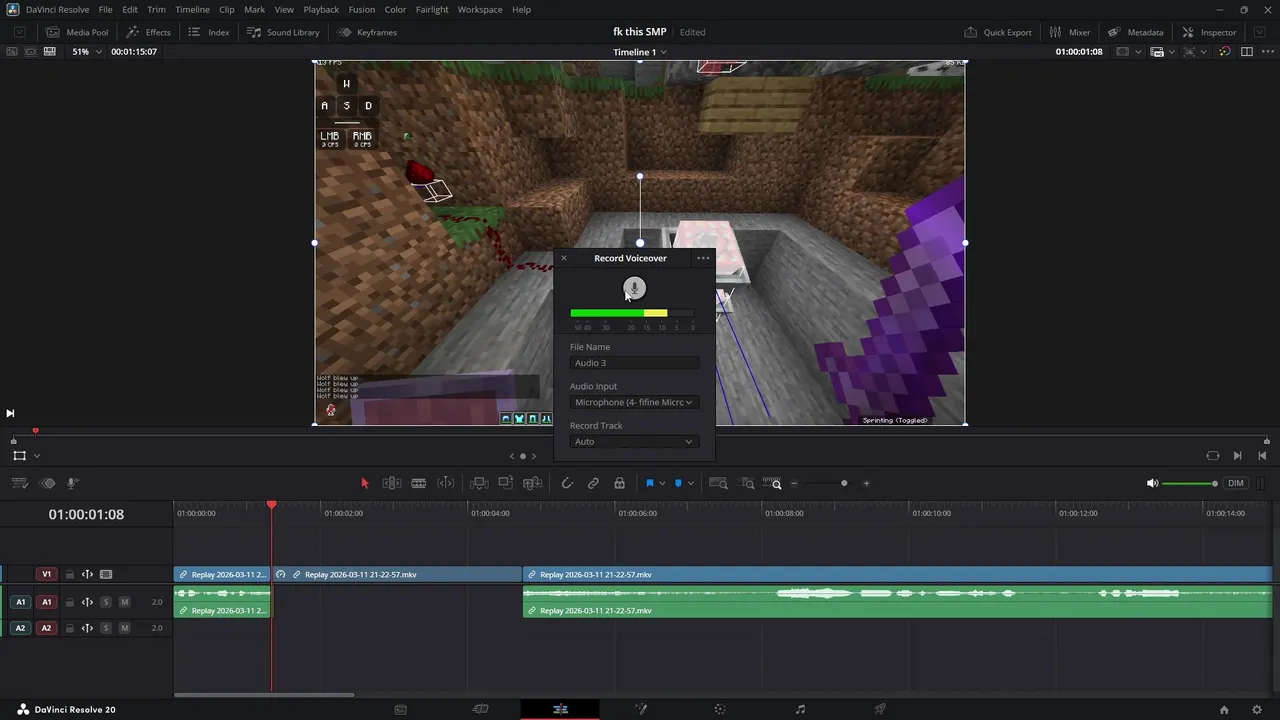Click the Insert Clip tool
The width and height of the screenshot is (1280, 720).
tap(479, 483)
